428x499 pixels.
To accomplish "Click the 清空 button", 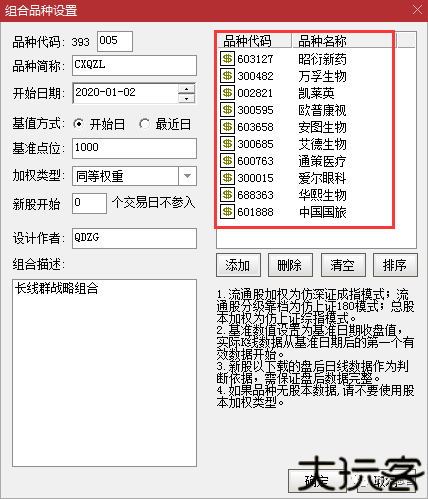I will pyautogui.click(x=343, y=265).
